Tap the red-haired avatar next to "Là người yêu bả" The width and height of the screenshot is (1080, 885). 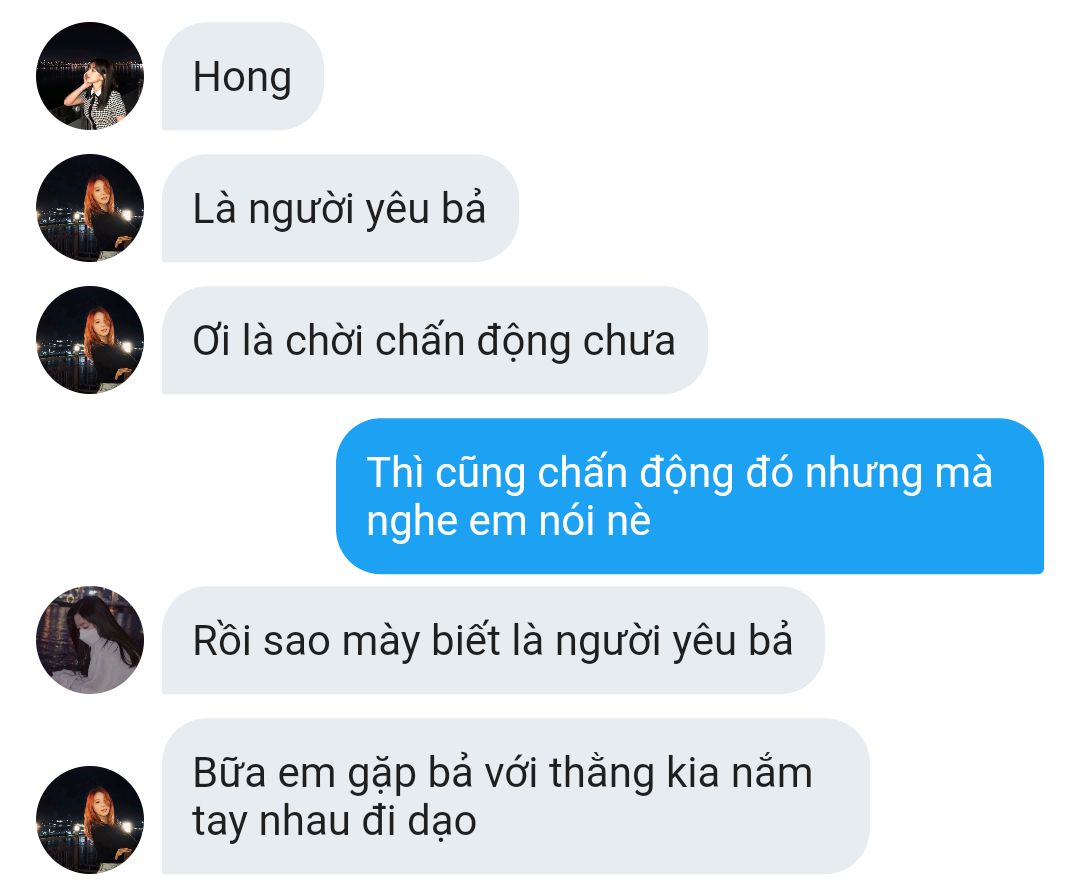[90, 208]
